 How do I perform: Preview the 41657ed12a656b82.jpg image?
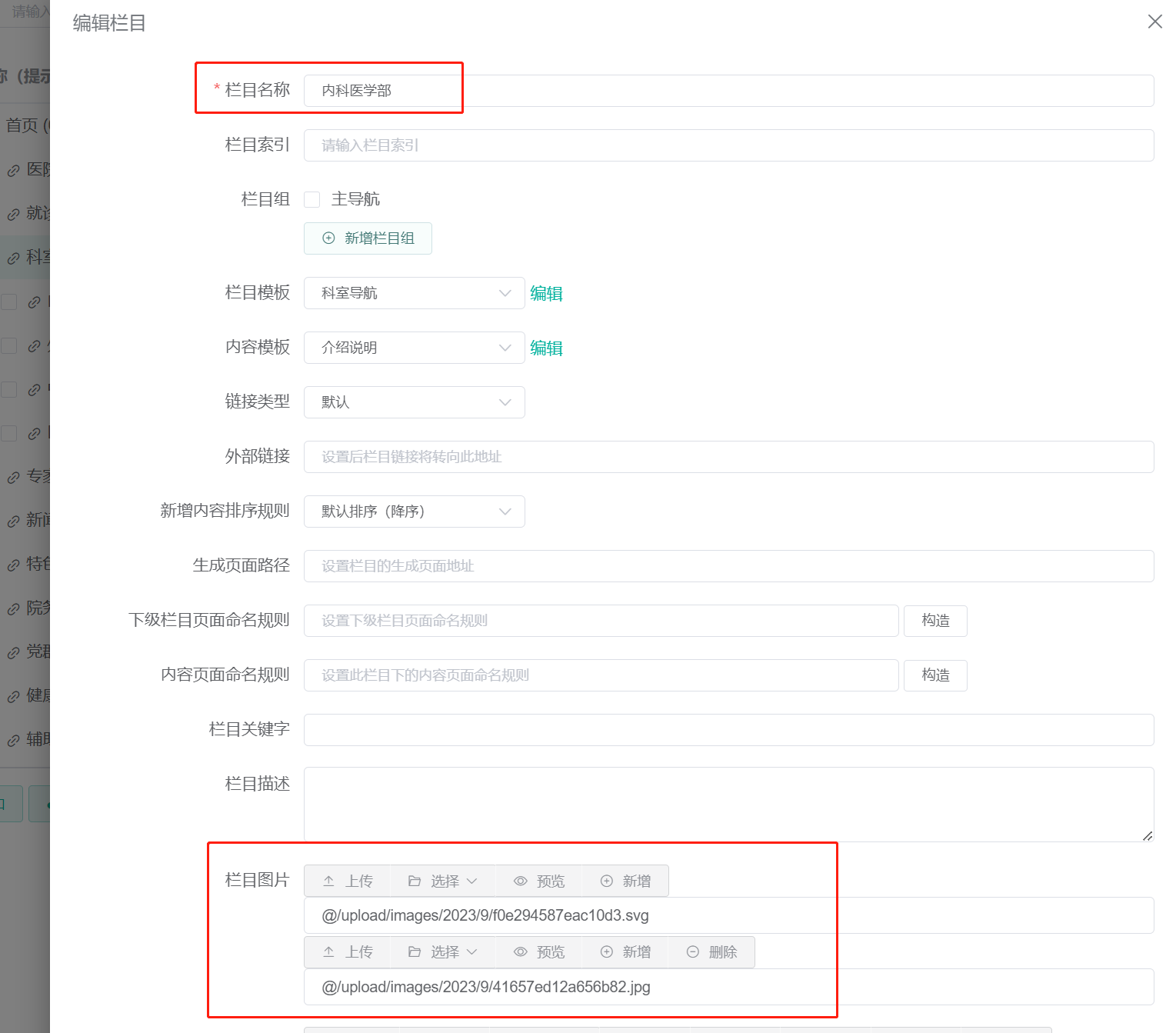[x=538, y=951]
